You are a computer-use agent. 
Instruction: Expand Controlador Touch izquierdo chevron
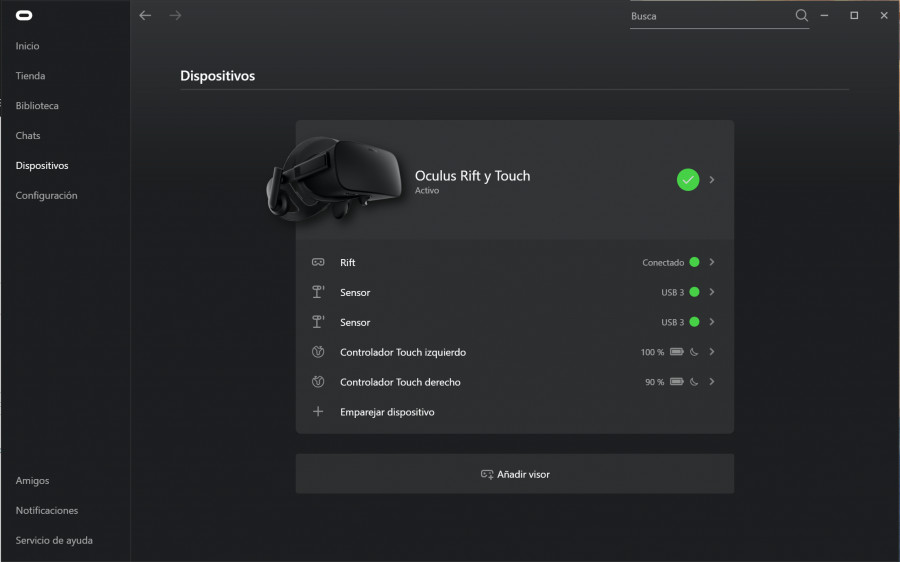point(712,352)
